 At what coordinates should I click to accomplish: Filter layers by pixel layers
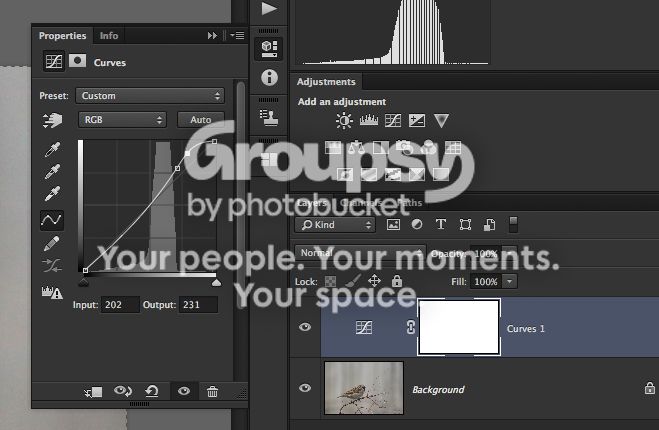(393, 224)
